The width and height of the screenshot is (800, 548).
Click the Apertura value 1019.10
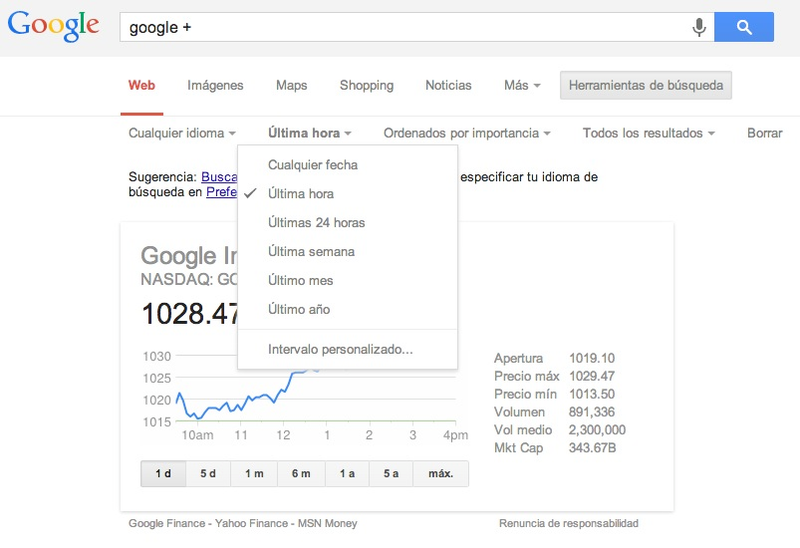[592, 358]
